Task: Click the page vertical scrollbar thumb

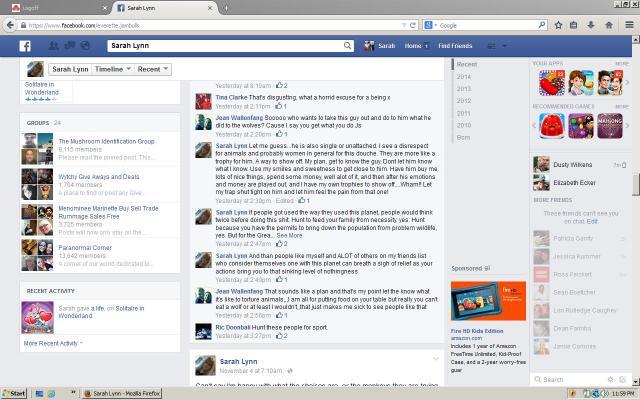Action: click(636, 184)
